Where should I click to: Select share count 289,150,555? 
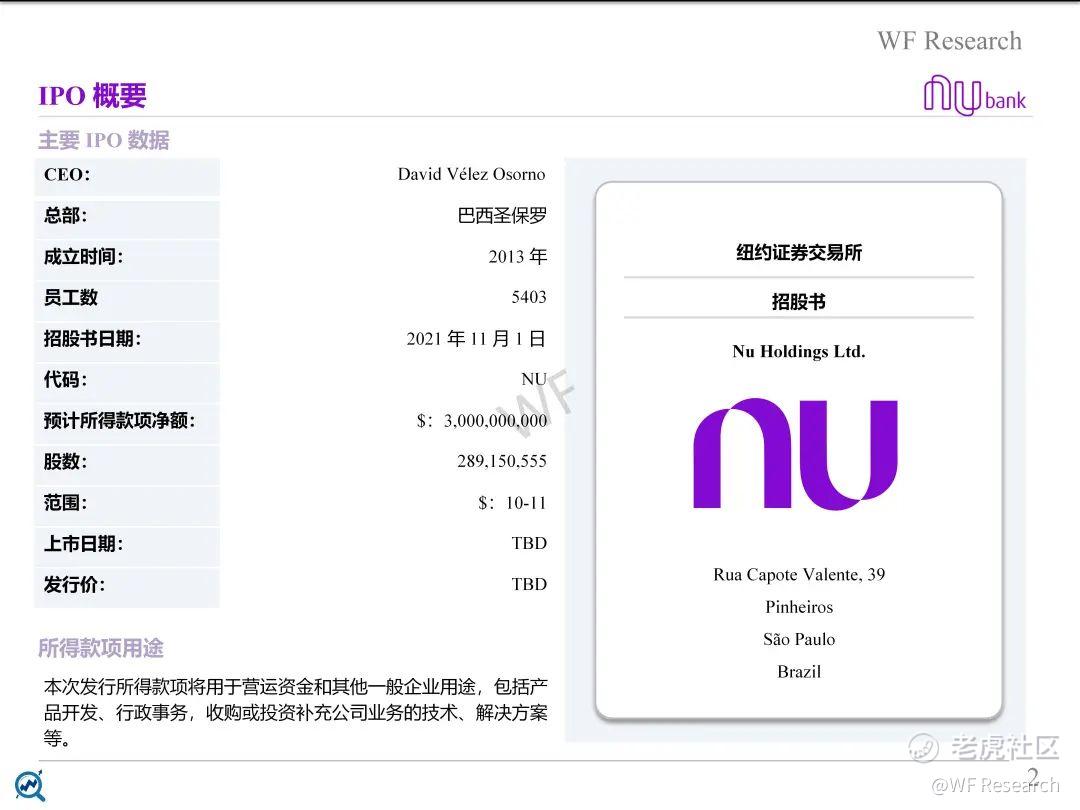[x=502, y=461]
